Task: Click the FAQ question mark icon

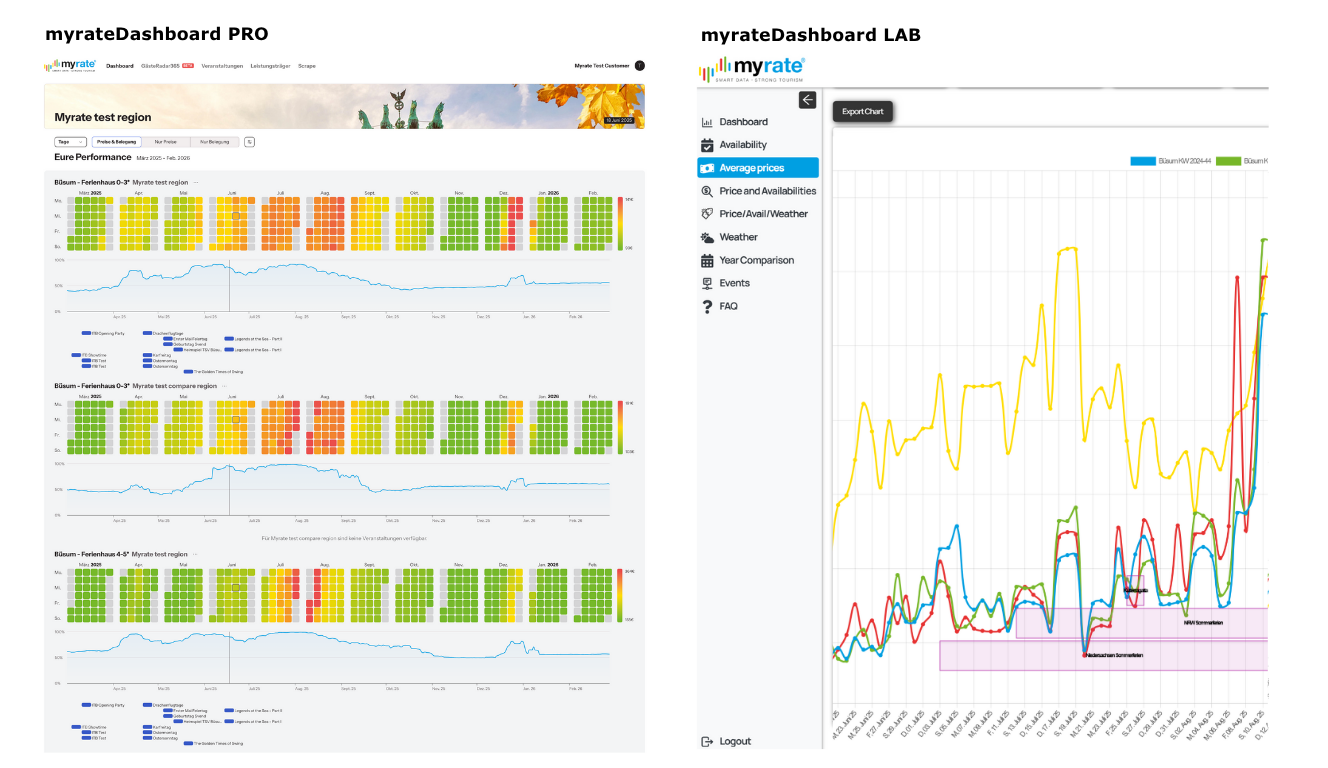Action: [707, 306]
